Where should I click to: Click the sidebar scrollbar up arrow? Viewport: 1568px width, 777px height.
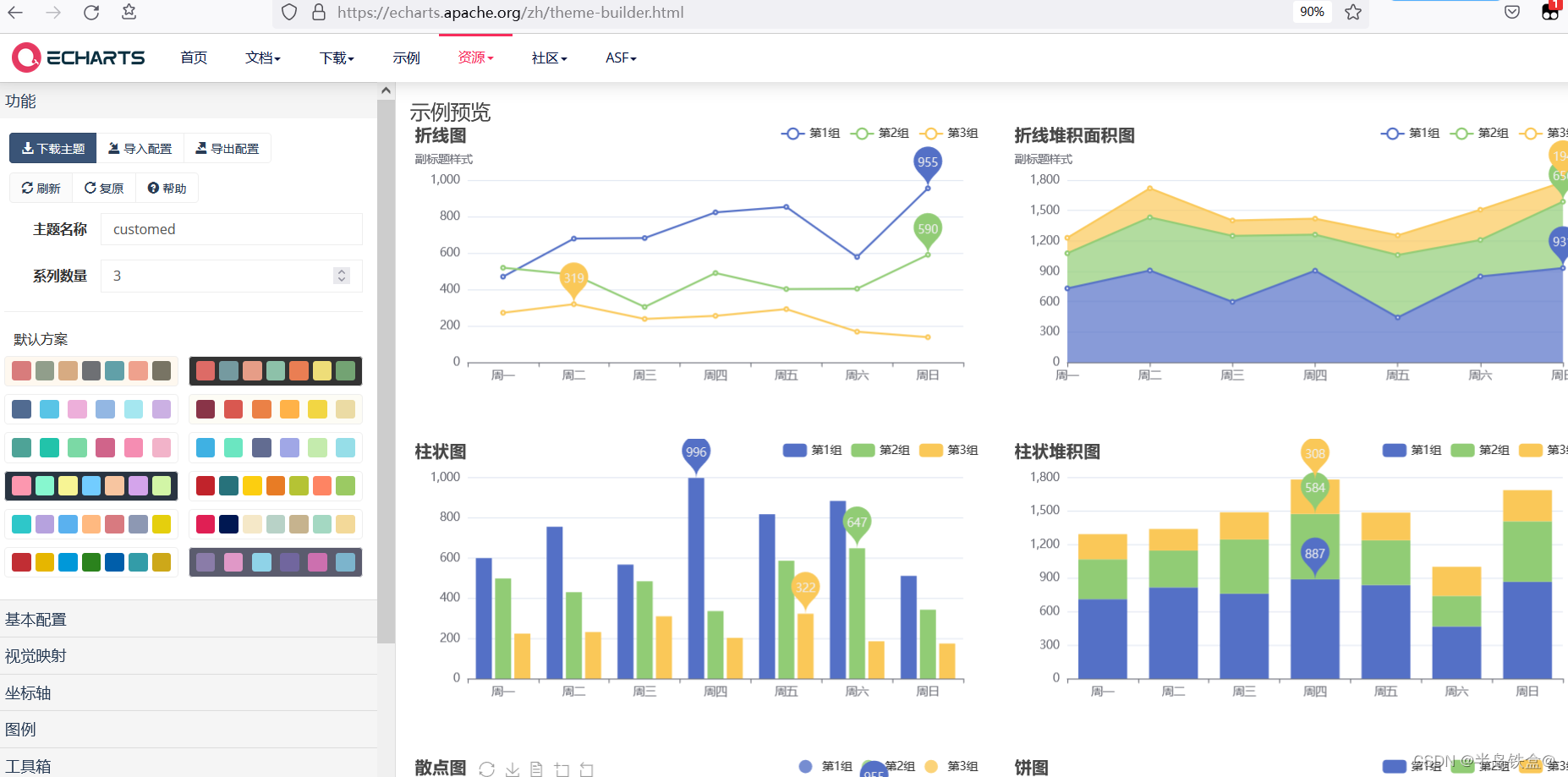click(386, 90)
